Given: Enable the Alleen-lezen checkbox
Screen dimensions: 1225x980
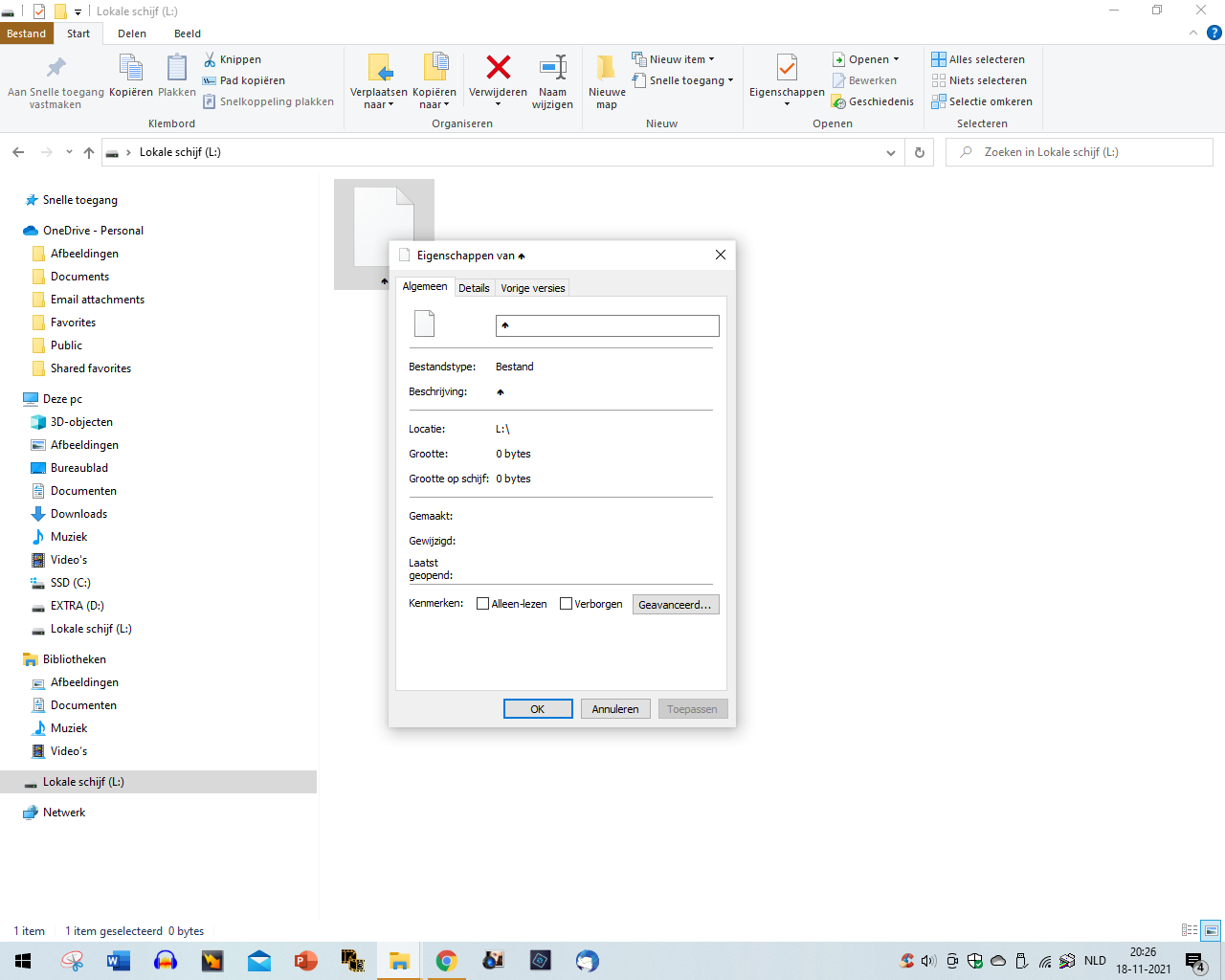Looking at the screenshot, I should 483,604.
